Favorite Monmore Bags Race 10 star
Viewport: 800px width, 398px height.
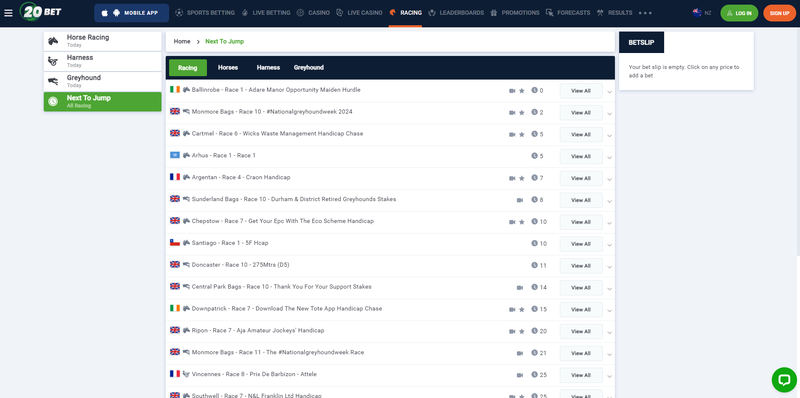(521, 113)
